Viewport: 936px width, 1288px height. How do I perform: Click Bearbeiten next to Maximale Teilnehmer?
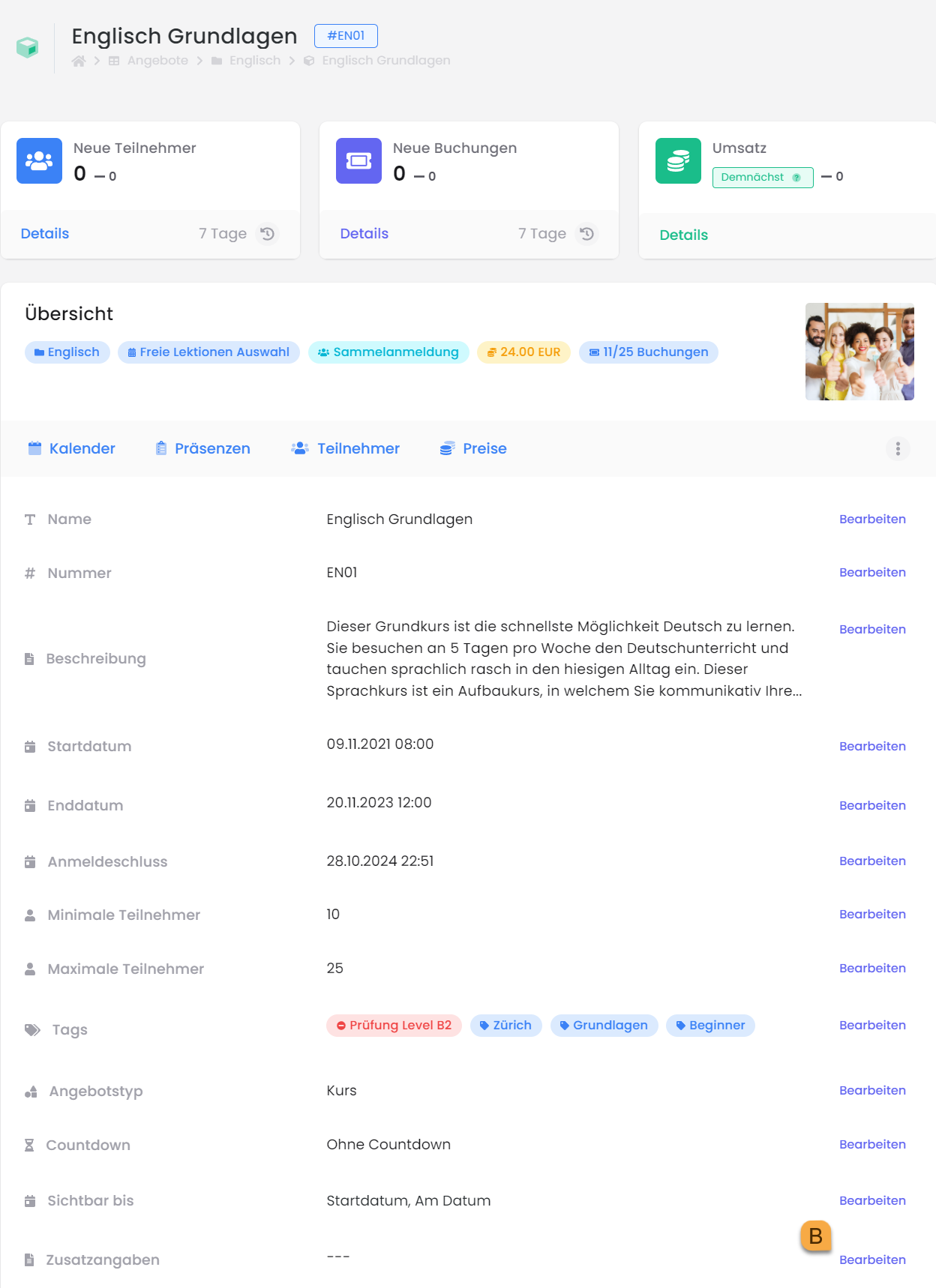[x=872, y=968]
